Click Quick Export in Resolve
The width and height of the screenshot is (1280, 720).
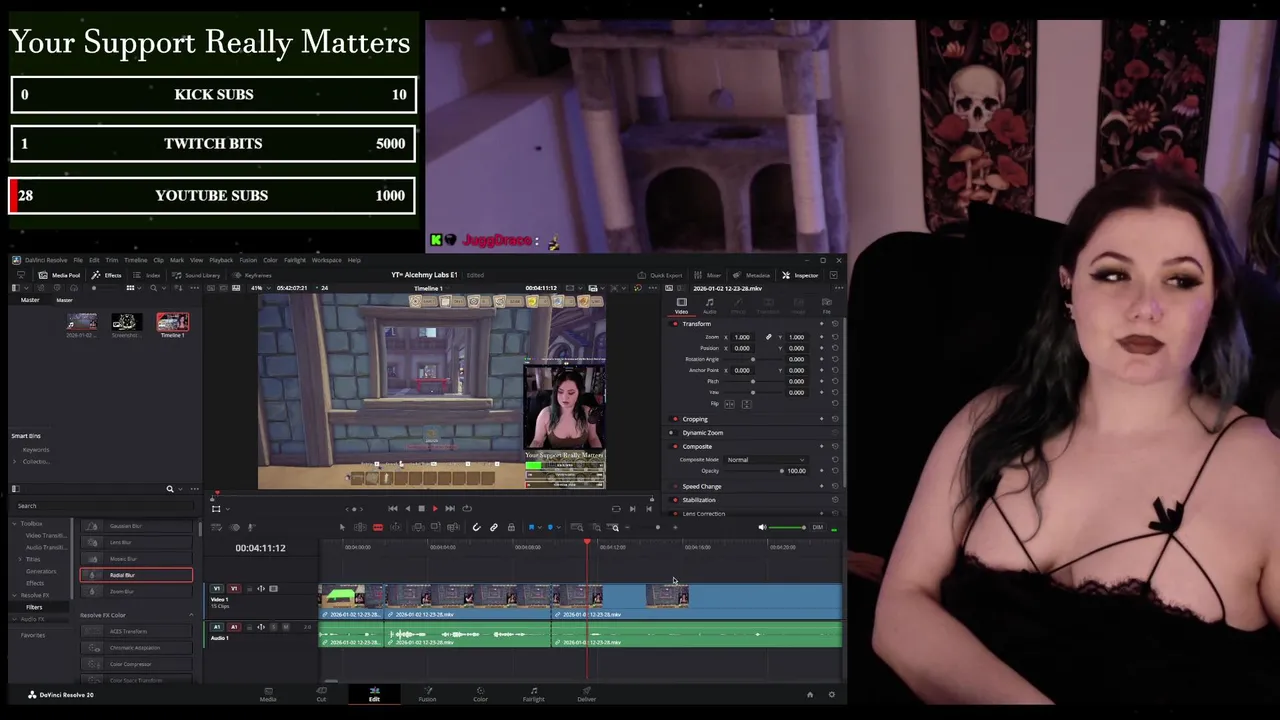(x=660, y=275)
